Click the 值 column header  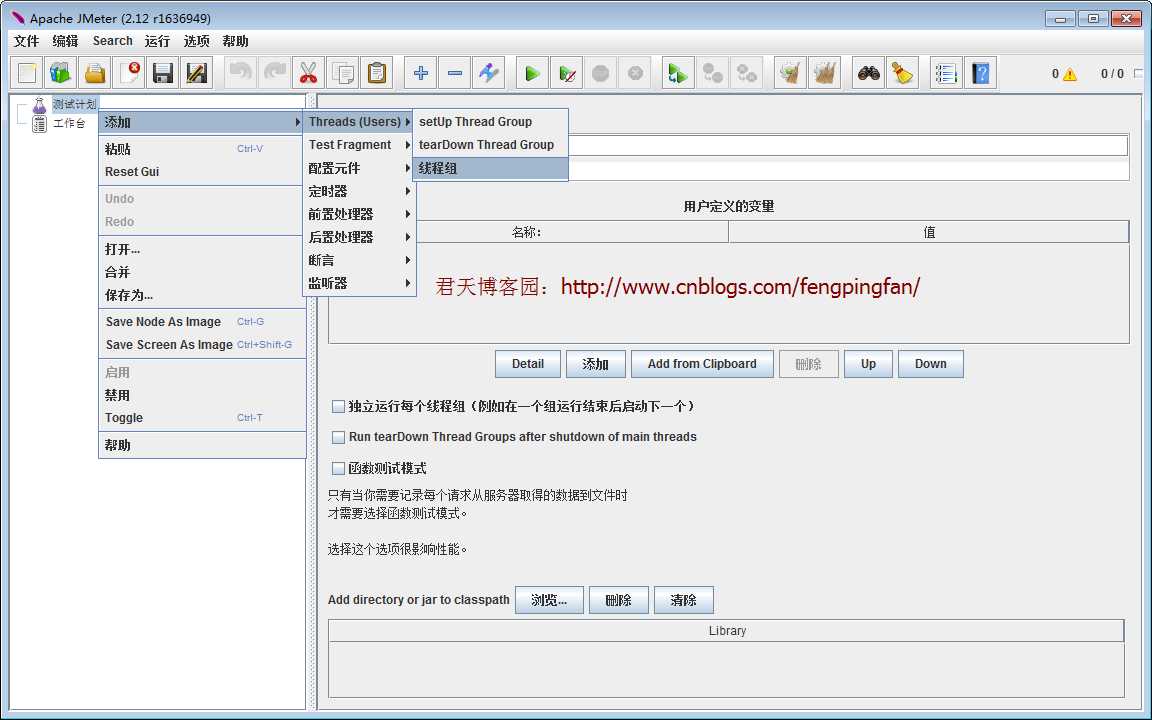tap(929, 232)
